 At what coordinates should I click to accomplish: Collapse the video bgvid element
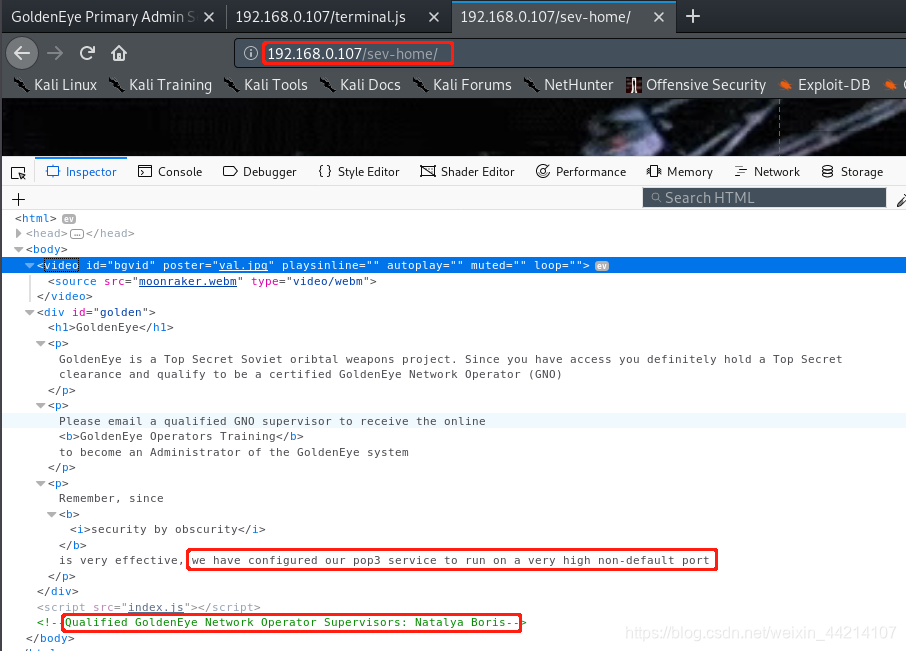pos(29,266)
